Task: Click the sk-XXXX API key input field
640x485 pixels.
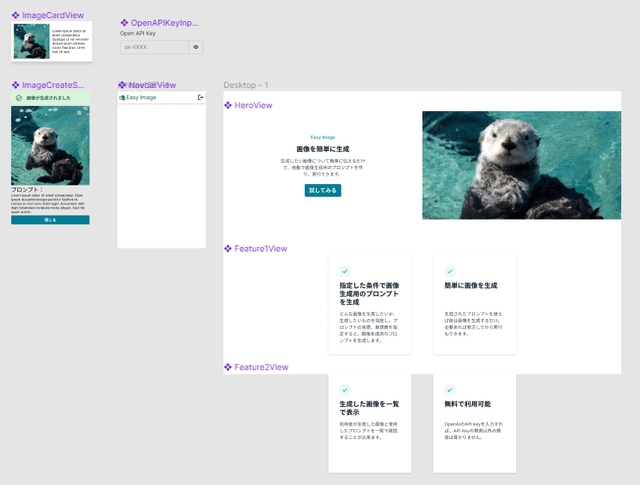Action: tap(153, 47)
